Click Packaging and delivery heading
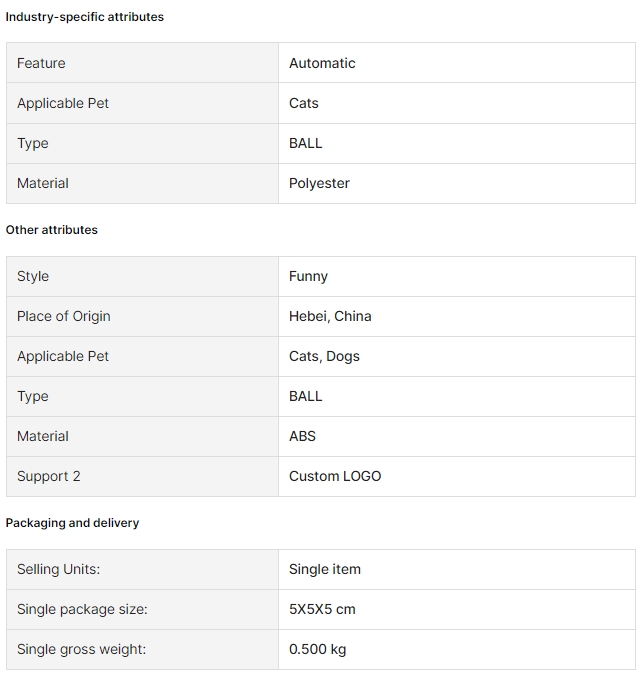The width and height of the screenshot is (644, 682). click(x=72, y=523)
